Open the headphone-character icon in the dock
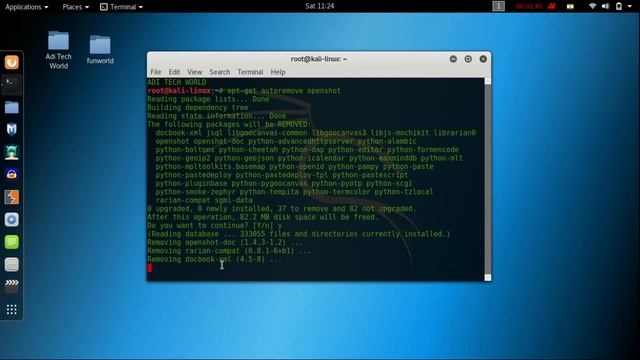 (x=11, y=174)
